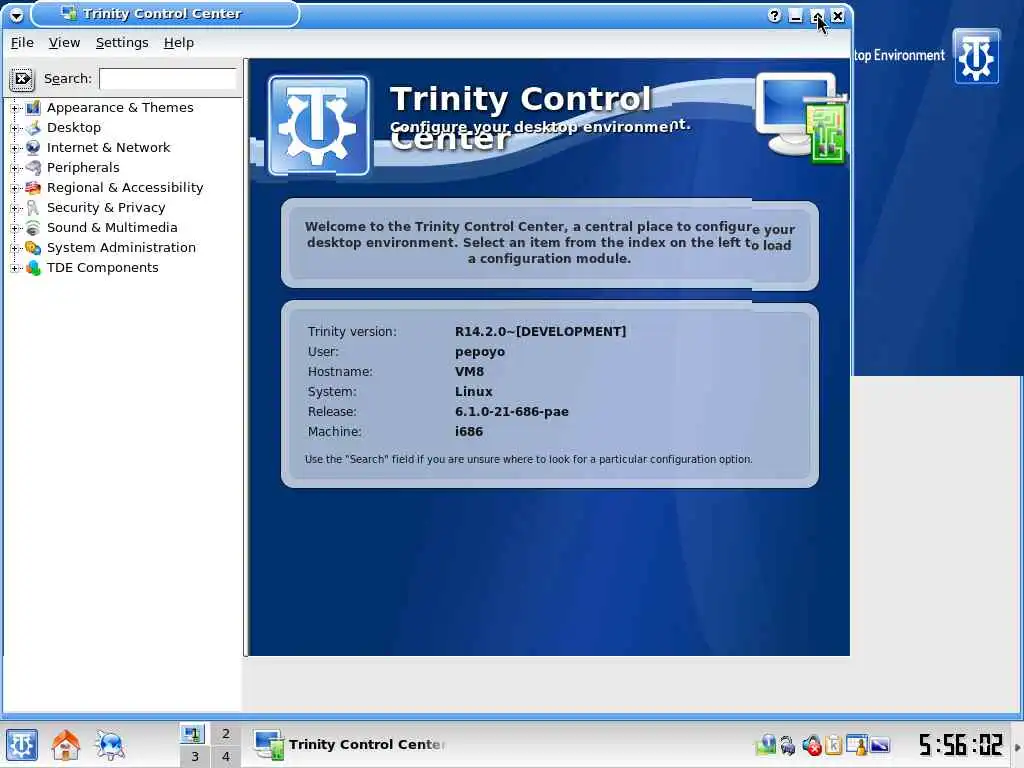The width and height of the screenshot is (1024, 768).
Task: Select the Appearance & Themes label
Action: [120, 108]
